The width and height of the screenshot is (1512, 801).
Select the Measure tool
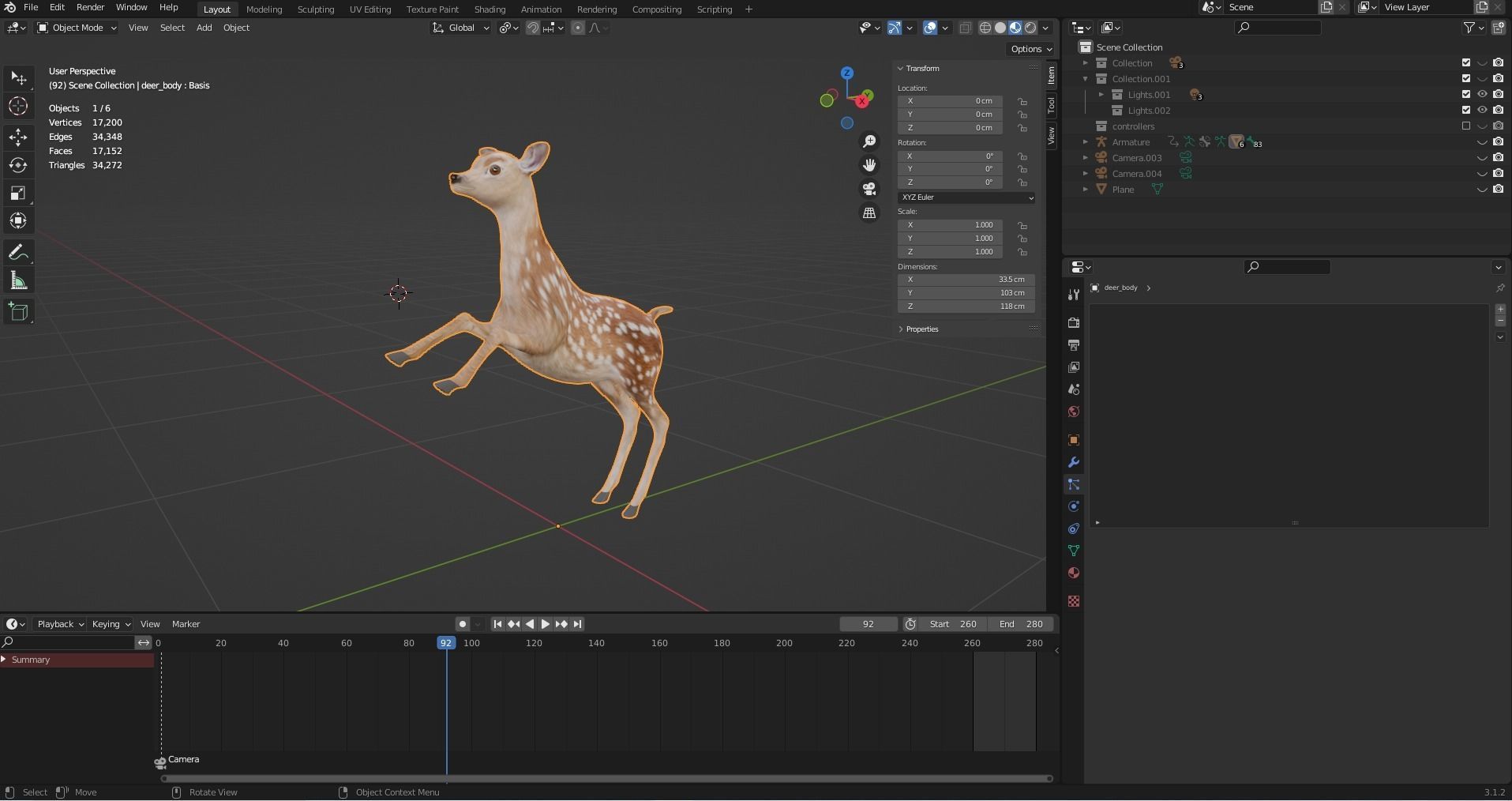coord(18,280)
